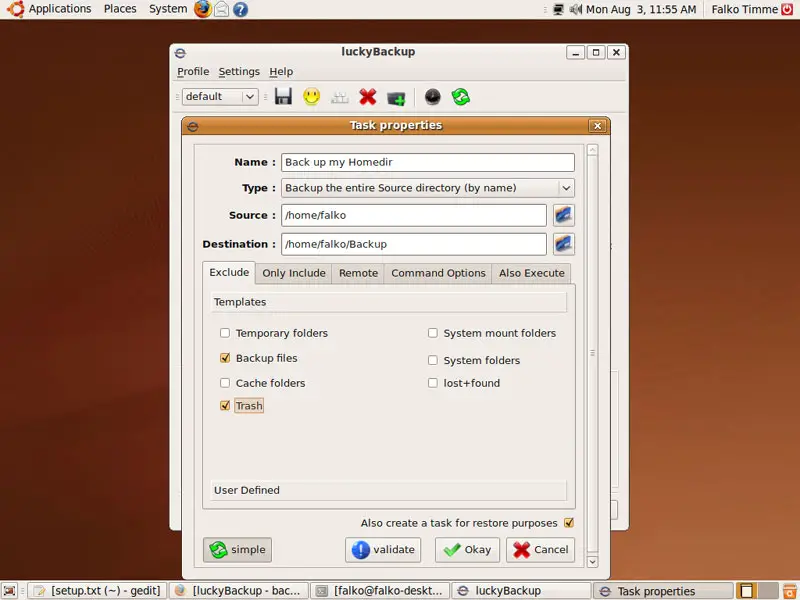Click the greyed-out toolbar icon beside the smiley

tap(339, 97)
